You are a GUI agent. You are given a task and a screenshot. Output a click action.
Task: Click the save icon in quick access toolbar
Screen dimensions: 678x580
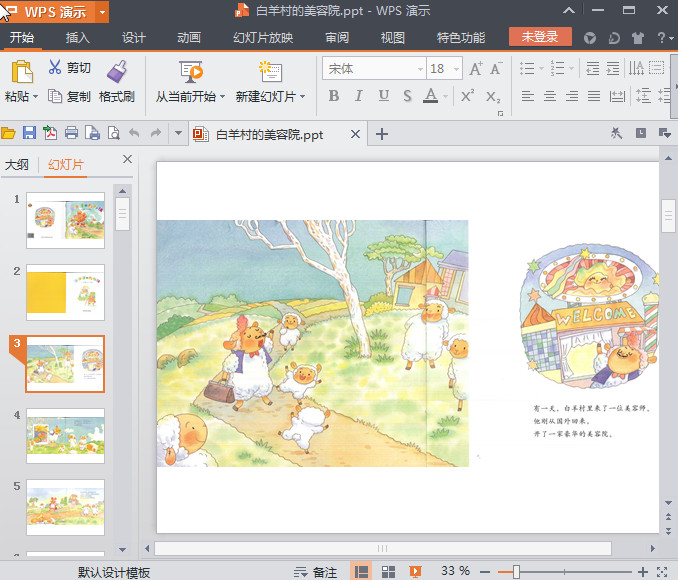click(29, 133)
